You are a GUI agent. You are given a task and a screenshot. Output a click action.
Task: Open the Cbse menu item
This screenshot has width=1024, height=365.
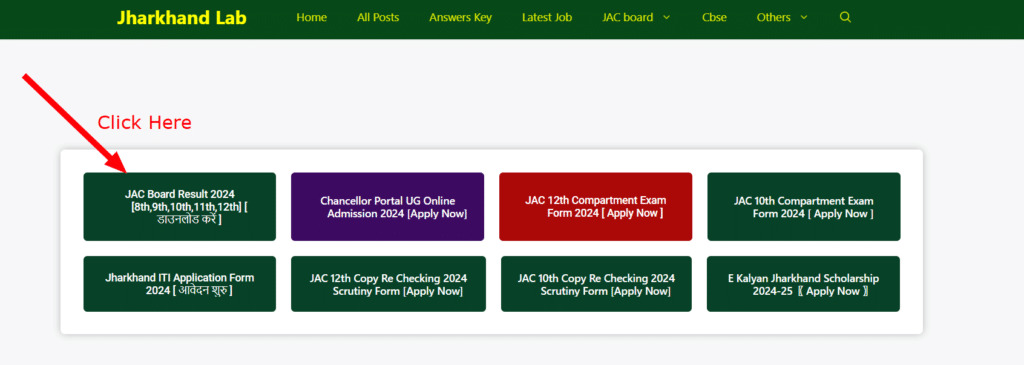pyautogui.click(x=714, y=18)
